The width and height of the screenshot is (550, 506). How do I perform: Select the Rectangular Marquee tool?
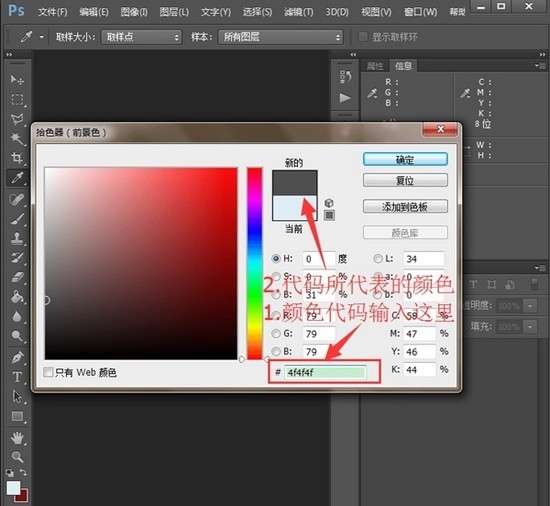16,100
